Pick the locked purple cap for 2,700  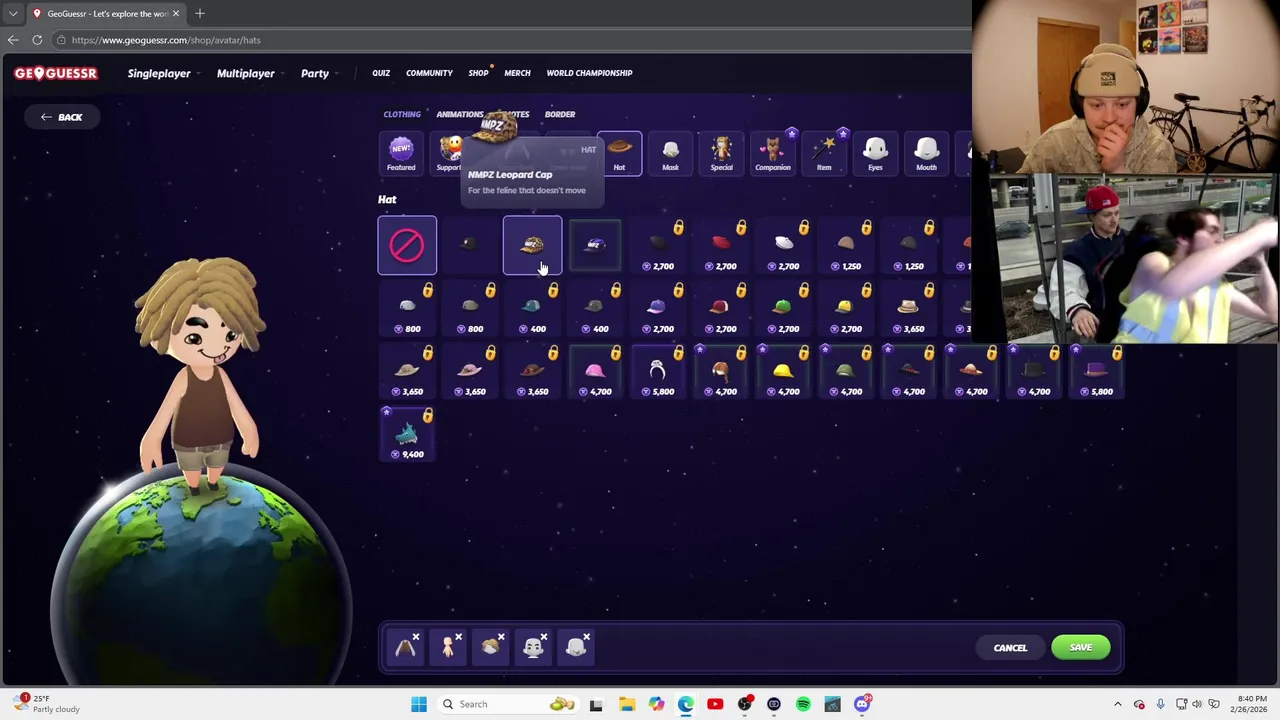[657, 308]
